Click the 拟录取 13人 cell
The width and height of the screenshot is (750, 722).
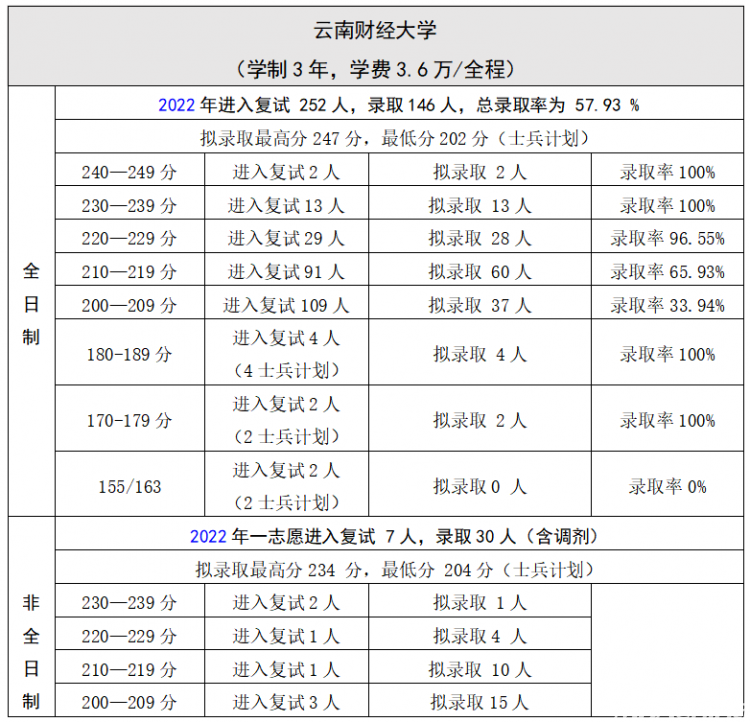[x=480, y=203]
